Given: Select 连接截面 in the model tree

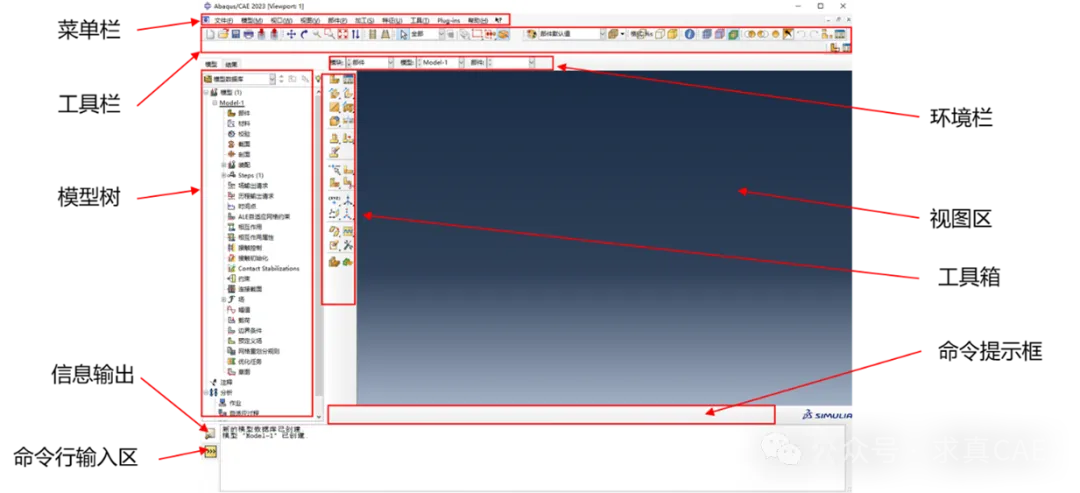Looking at the screenshot, I should [249, 289].
